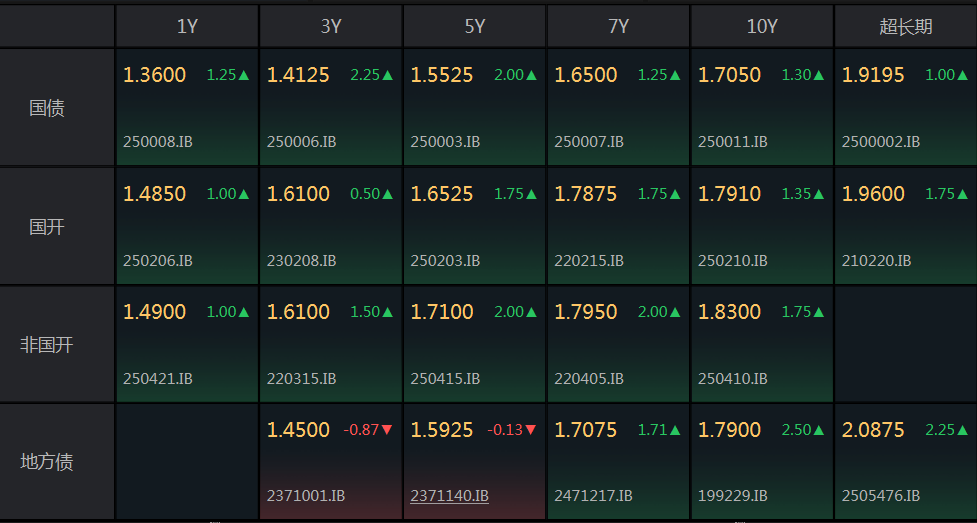This screenshot has height=523, width=977.
Task: Select the 1Y column header
Action: click(x=187, y=26)
